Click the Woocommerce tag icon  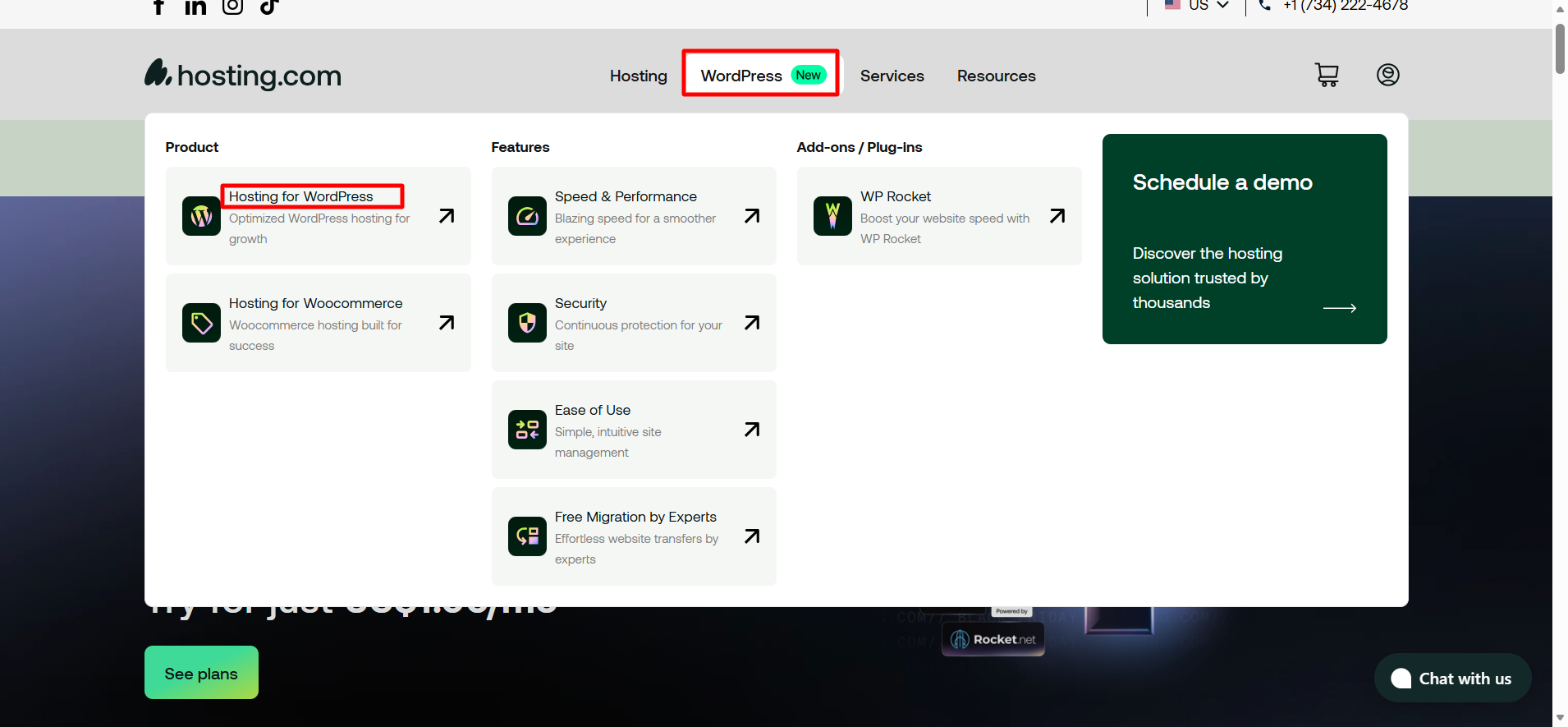[201, 323]
